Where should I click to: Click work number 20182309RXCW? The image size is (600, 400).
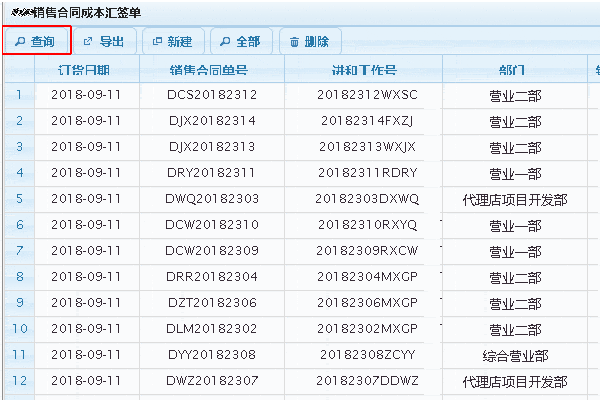367,251
